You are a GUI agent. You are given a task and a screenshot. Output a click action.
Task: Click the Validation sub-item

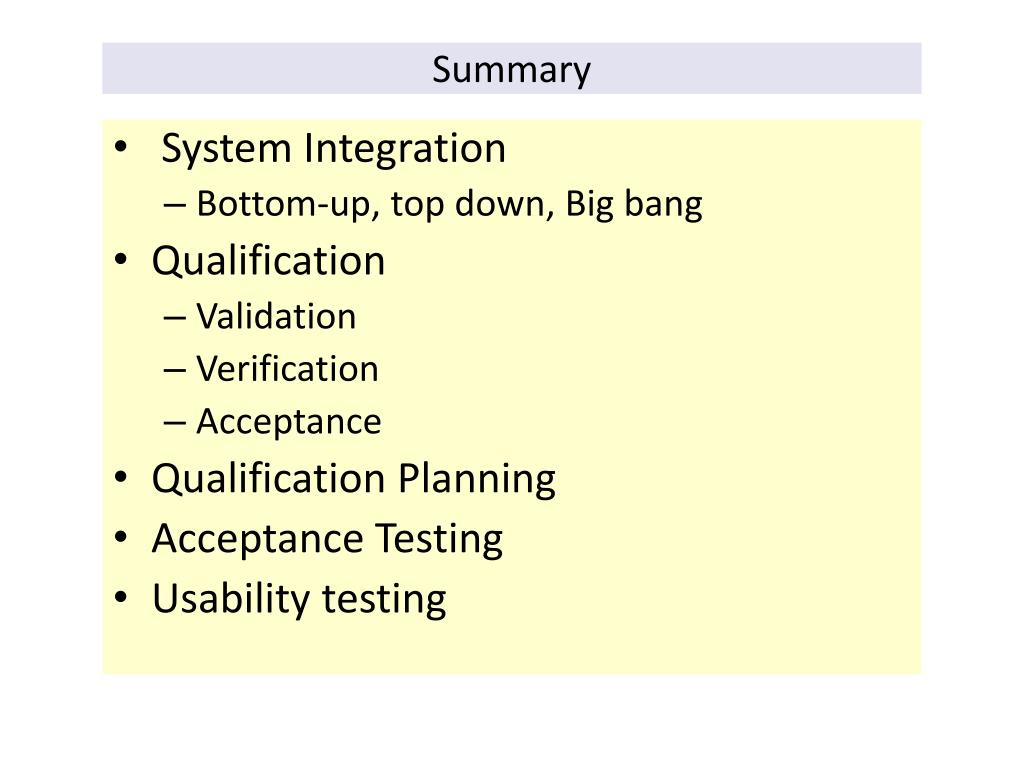(x=276, y=317)
